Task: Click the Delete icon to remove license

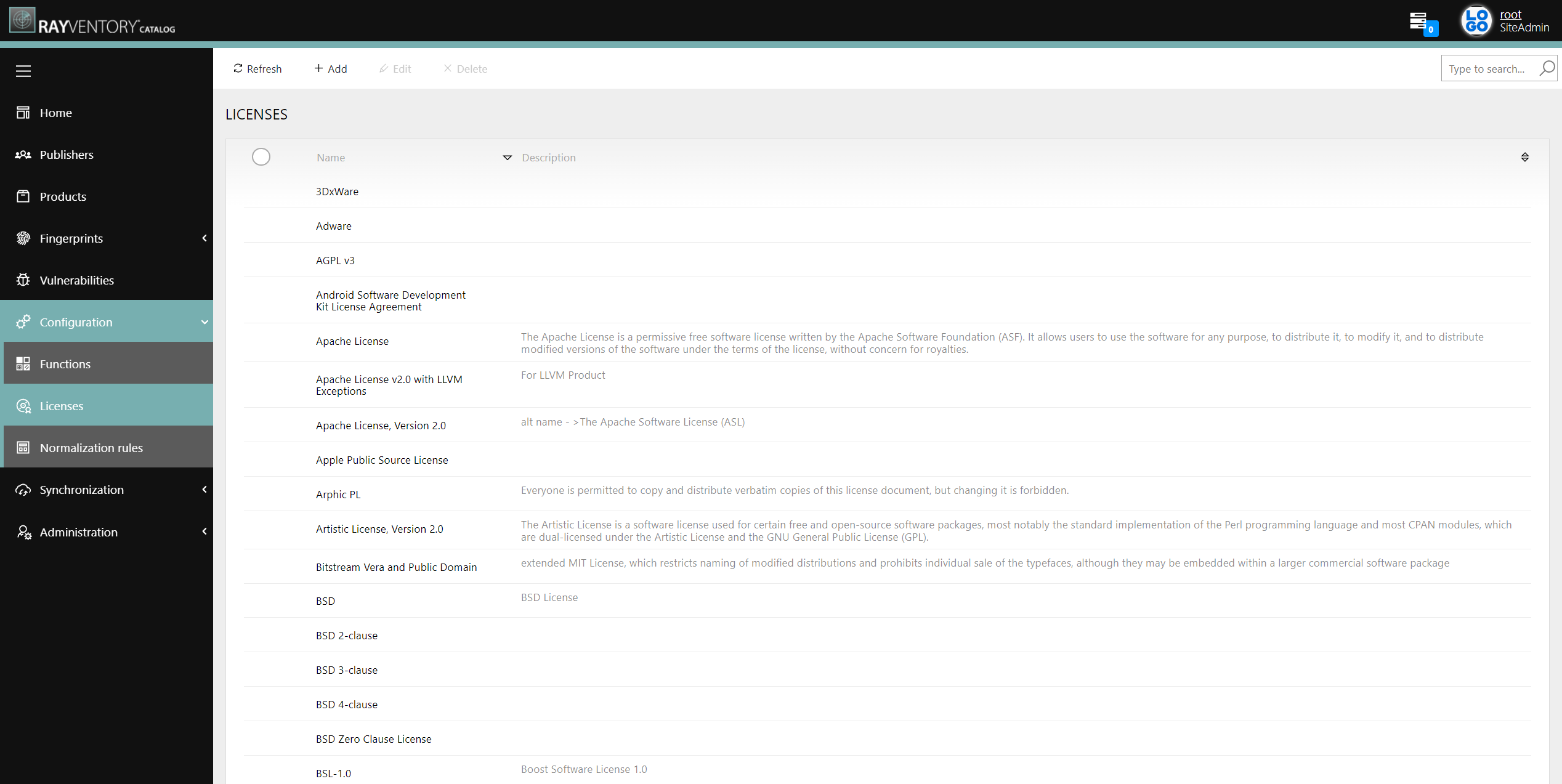Action: click(x=465, y=68)
